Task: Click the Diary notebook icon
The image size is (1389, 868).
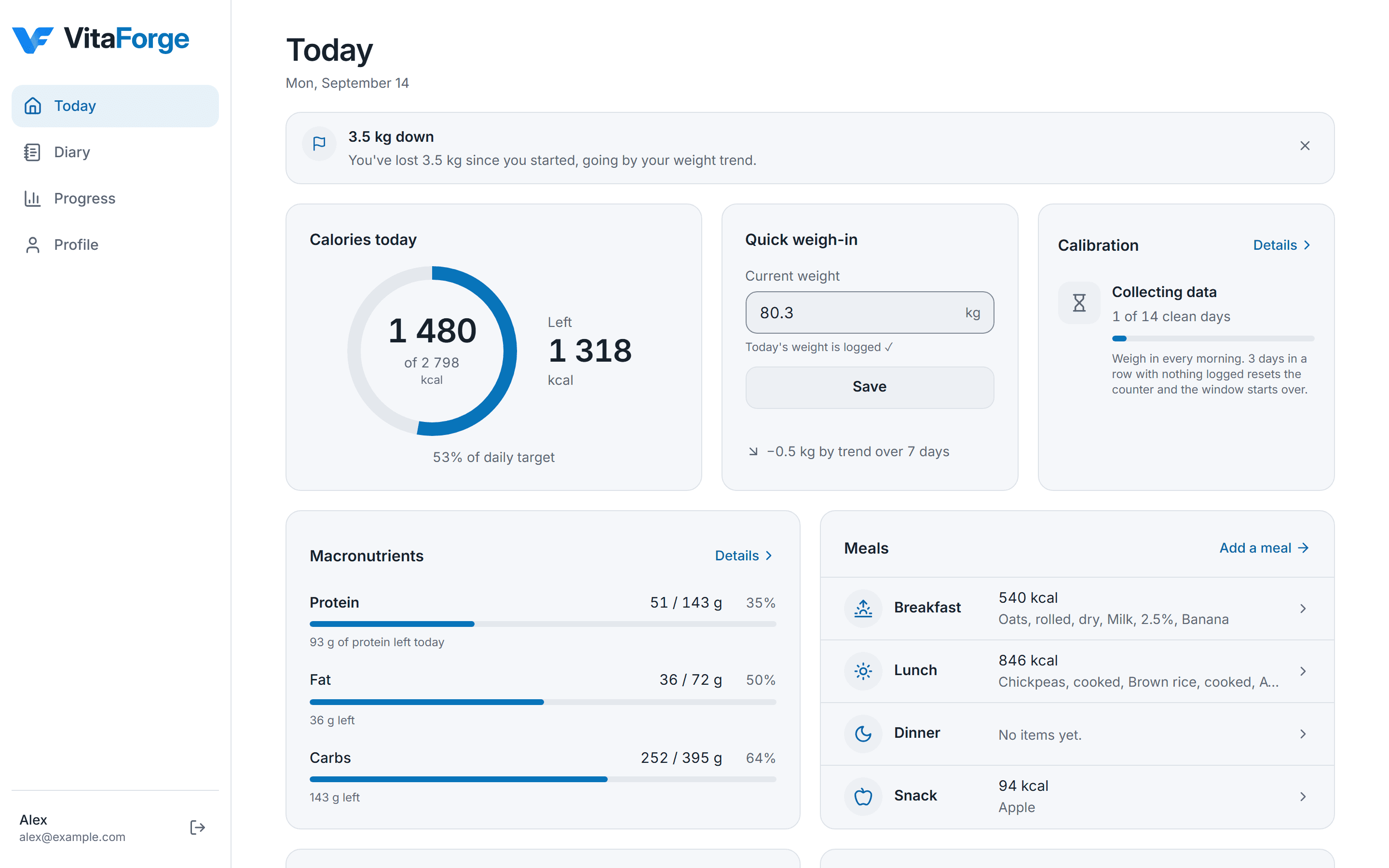Action: coord(32,152)
